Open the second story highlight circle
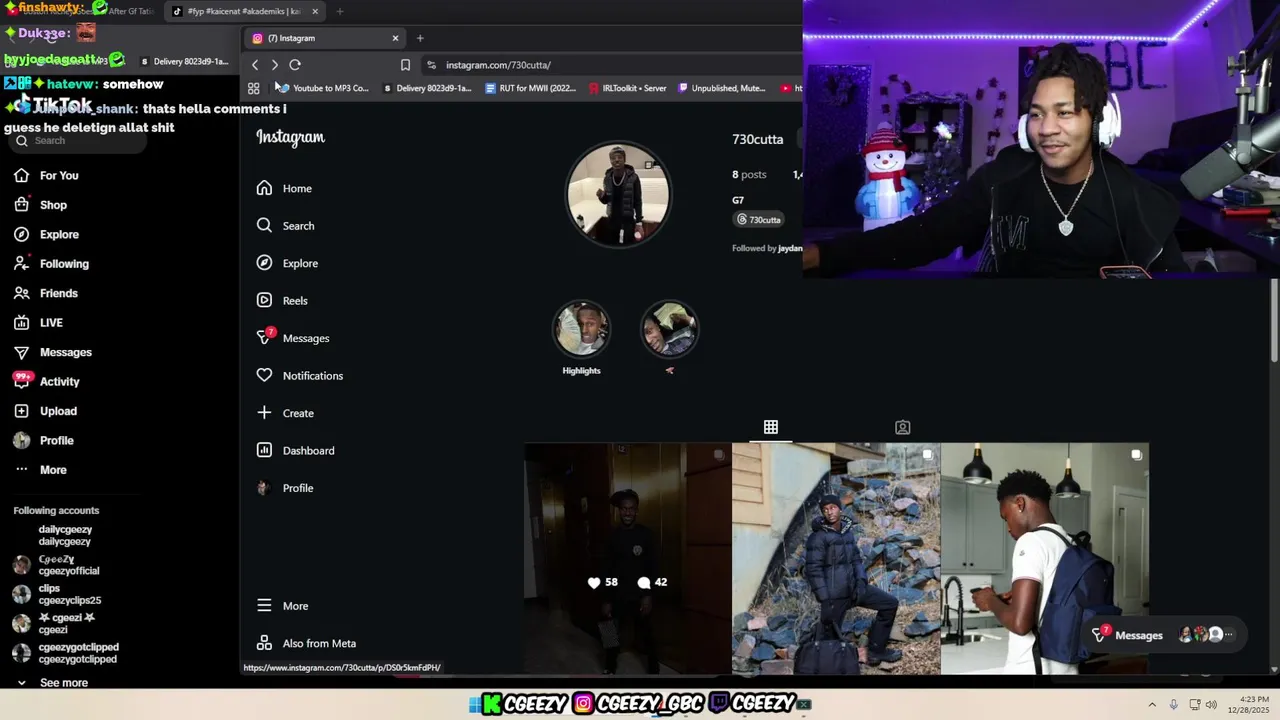 [669, 329]
